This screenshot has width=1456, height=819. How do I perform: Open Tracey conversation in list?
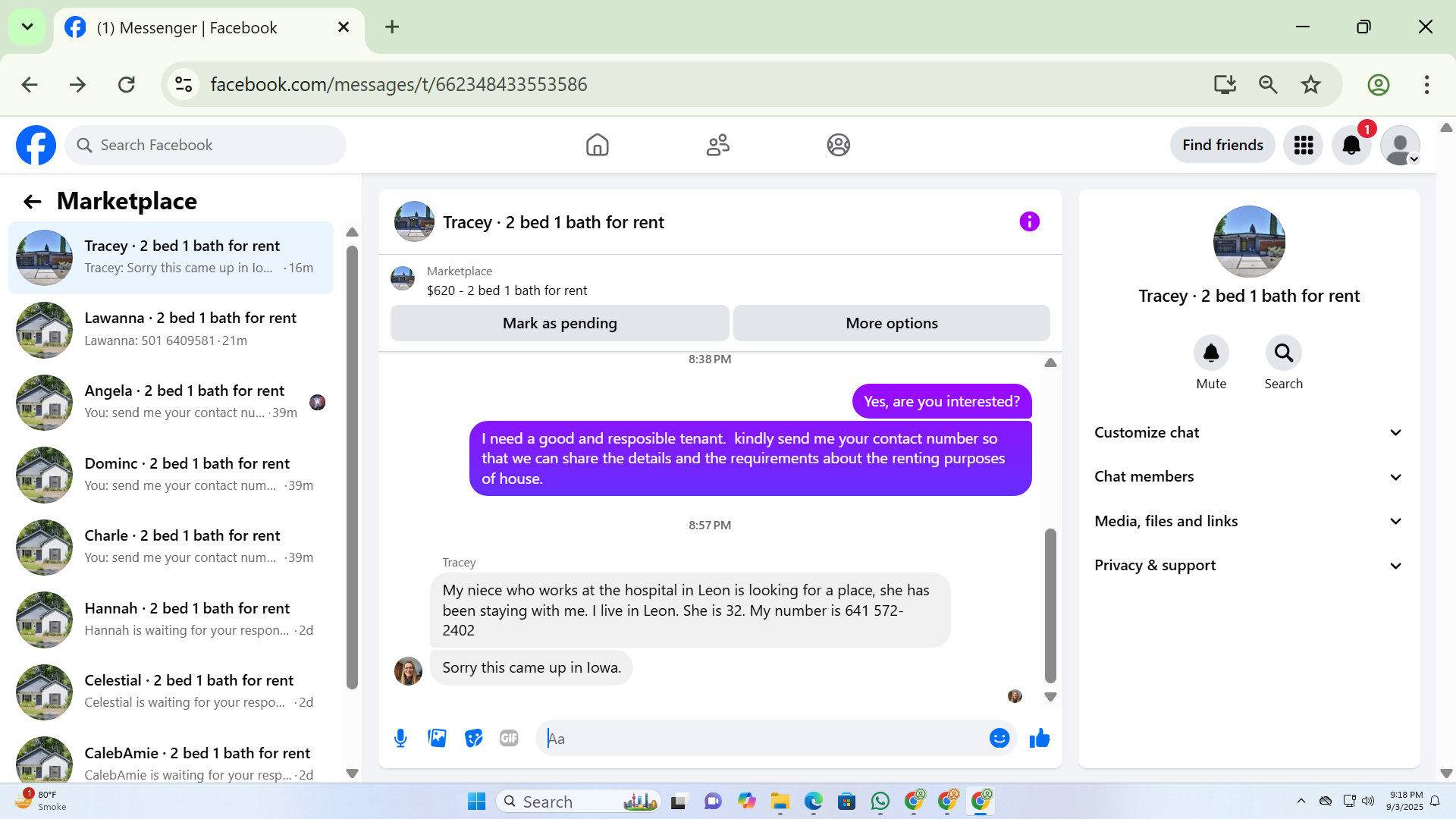click(171, 257)
